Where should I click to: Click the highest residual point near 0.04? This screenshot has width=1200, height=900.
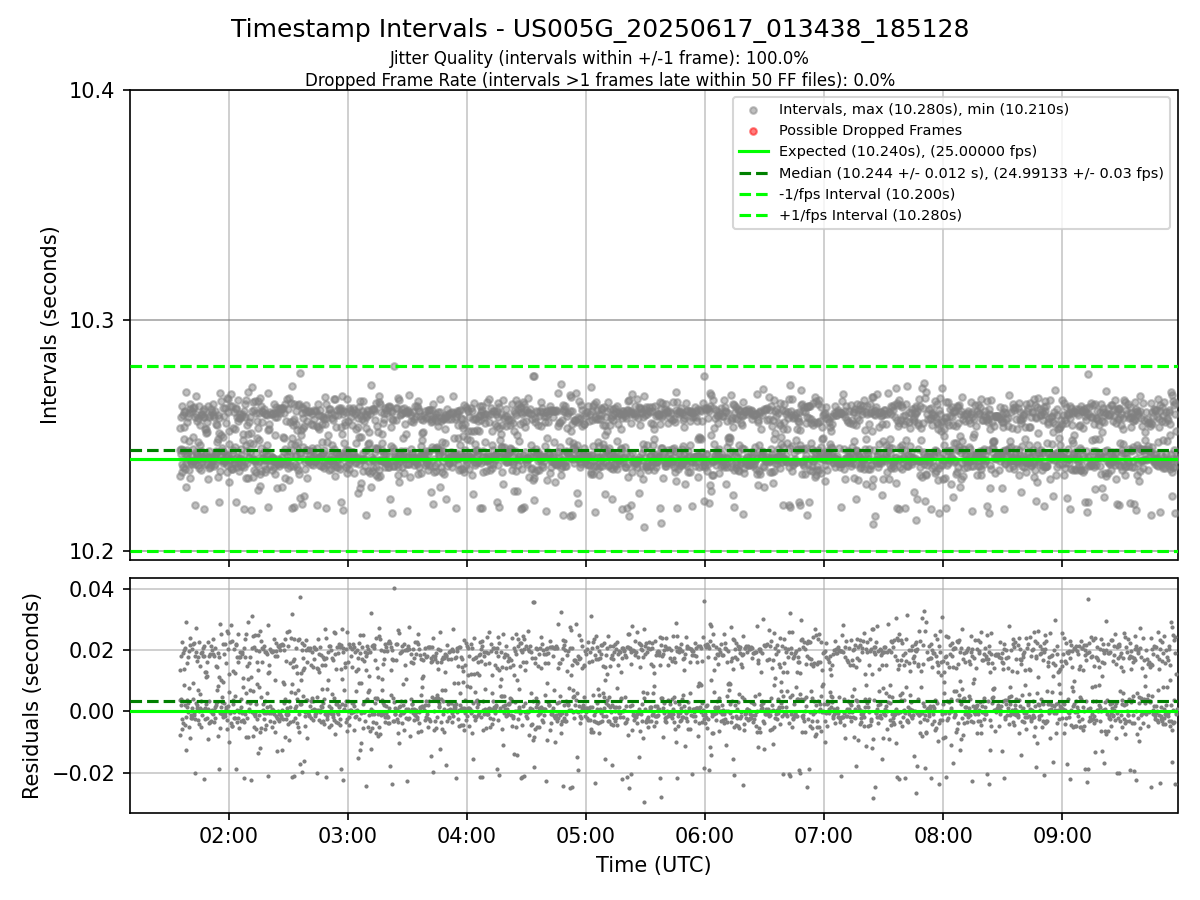point(394,588)
